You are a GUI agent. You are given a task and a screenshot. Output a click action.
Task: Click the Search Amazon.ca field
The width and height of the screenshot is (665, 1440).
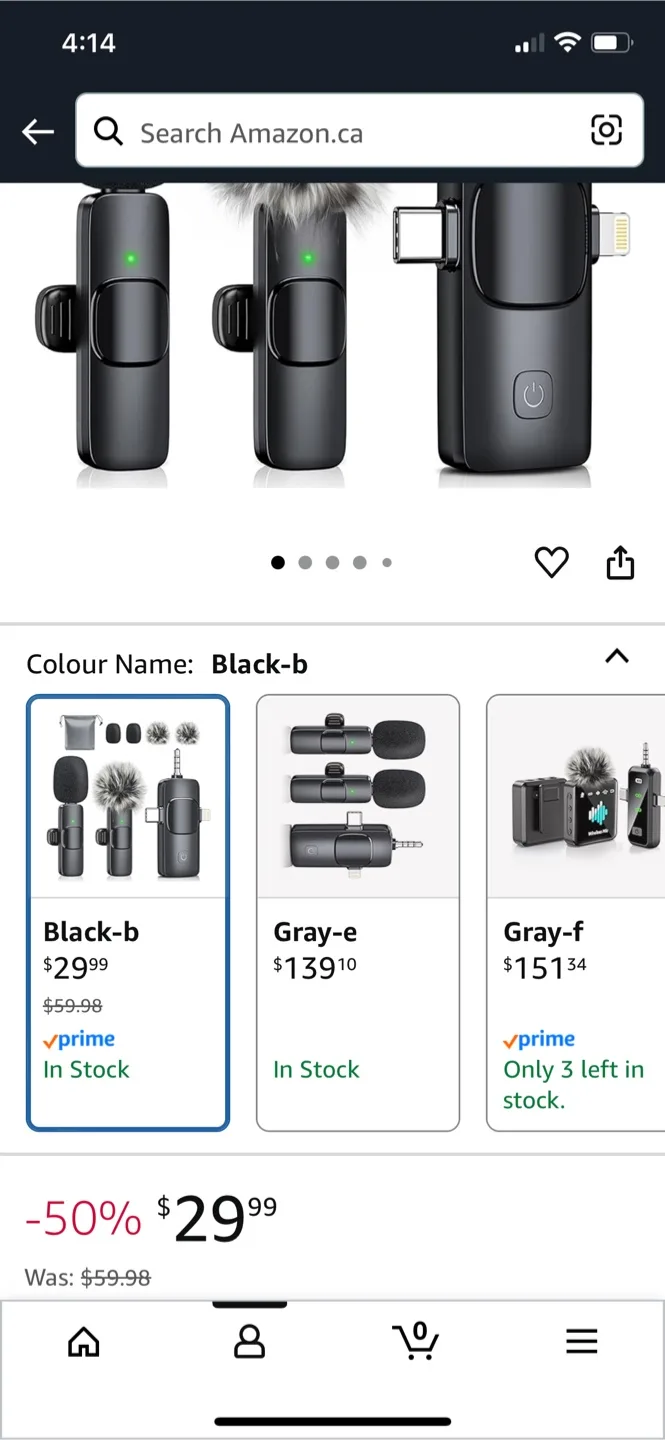pos(359,131)
